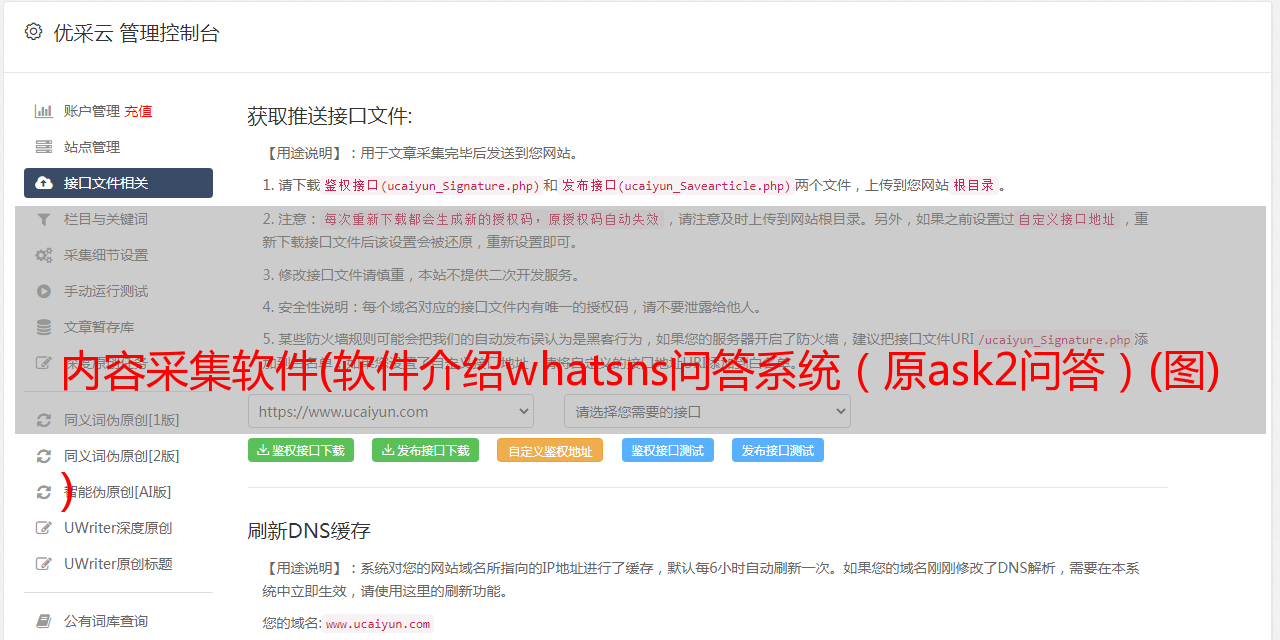
Task: Click the server icon for 站点管理
Action: (x=44, y=147)
